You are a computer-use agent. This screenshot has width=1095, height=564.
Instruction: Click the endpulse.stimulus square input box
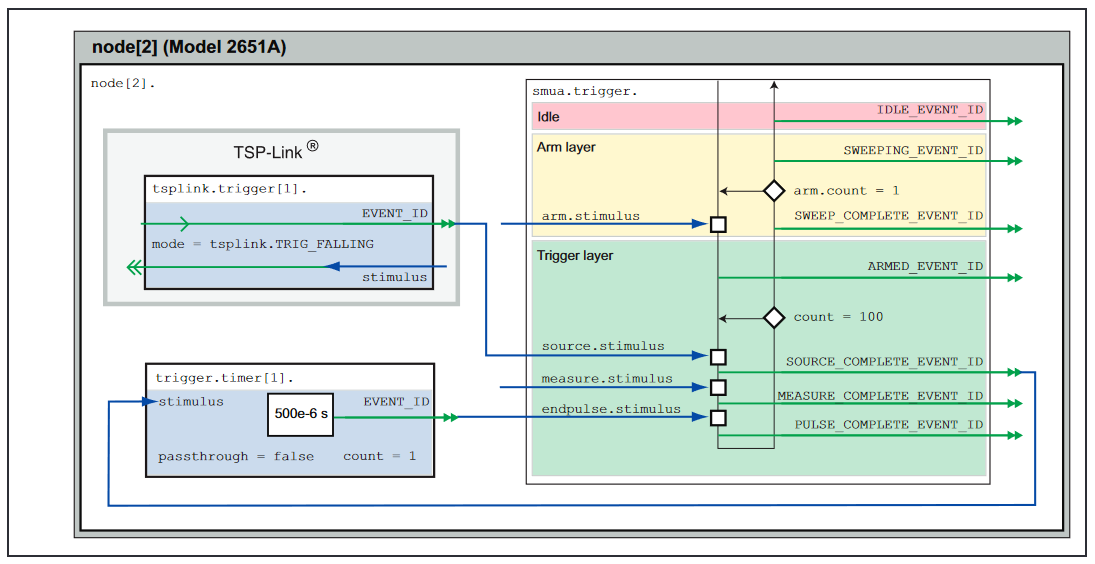(x=718, y=418)
